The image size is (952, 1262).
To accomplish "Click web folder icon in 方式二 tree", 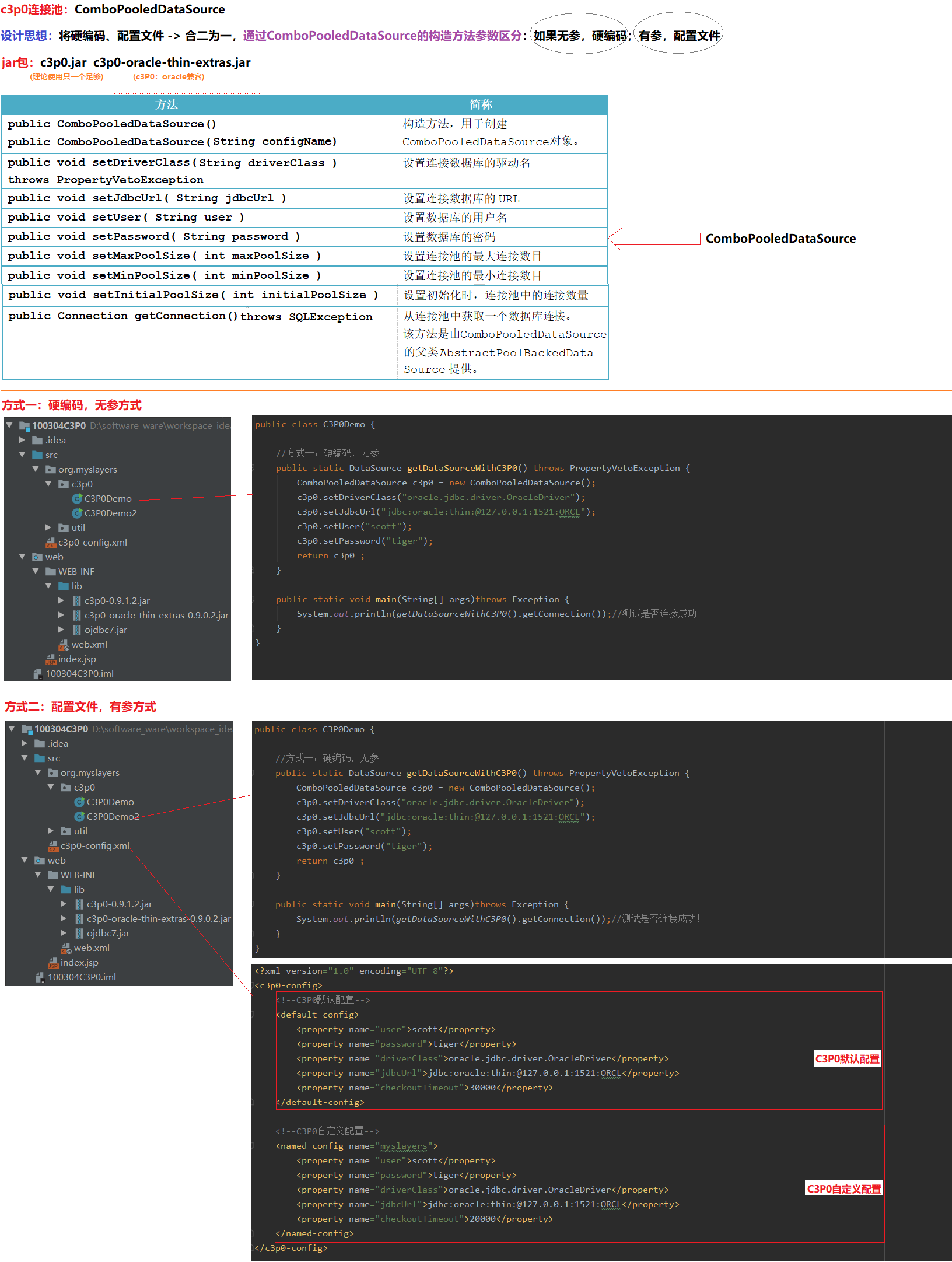I will click(40, 861).
